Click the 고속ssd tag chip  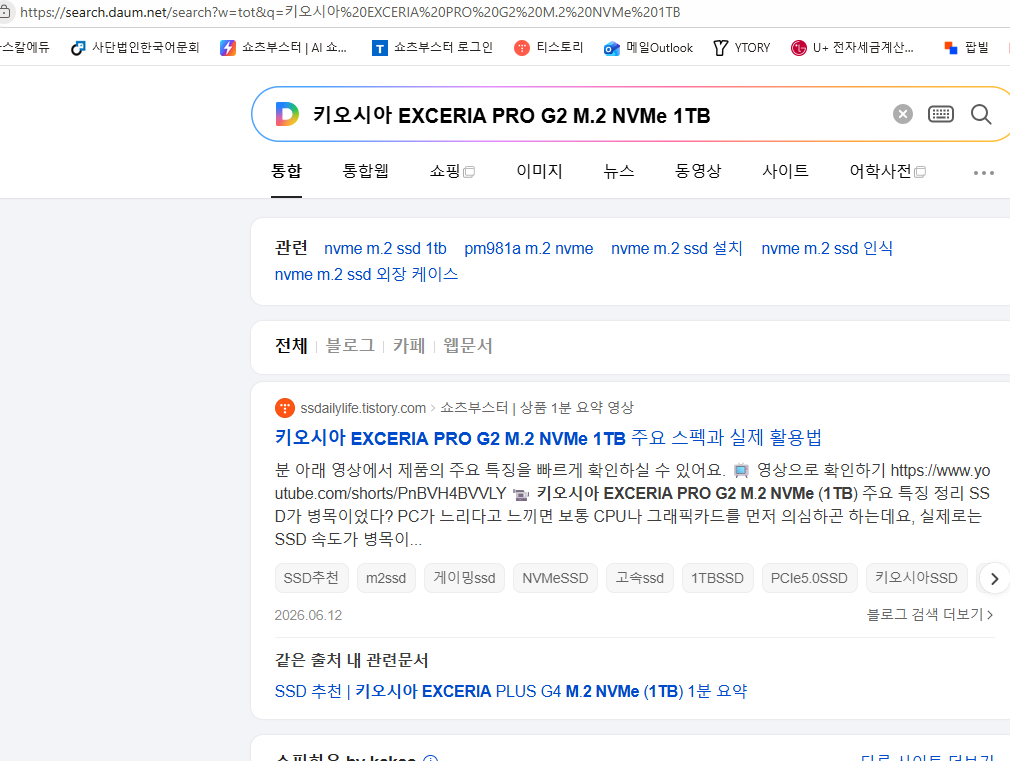point(639,578)
